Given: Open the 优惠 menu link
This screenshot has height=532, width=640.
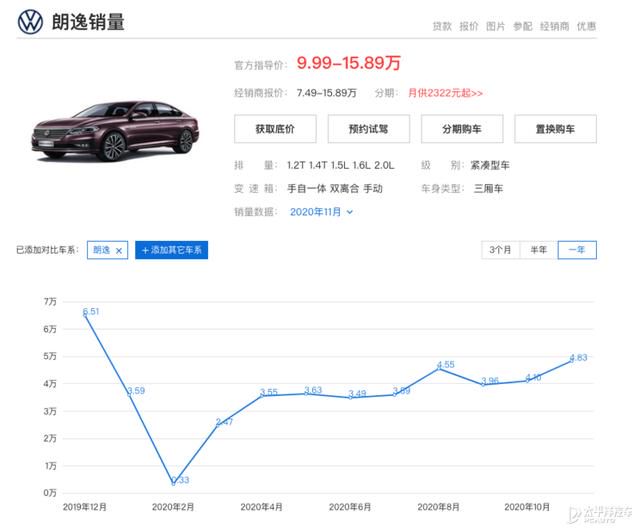Looking at the screenshot, I should (586, 27).
